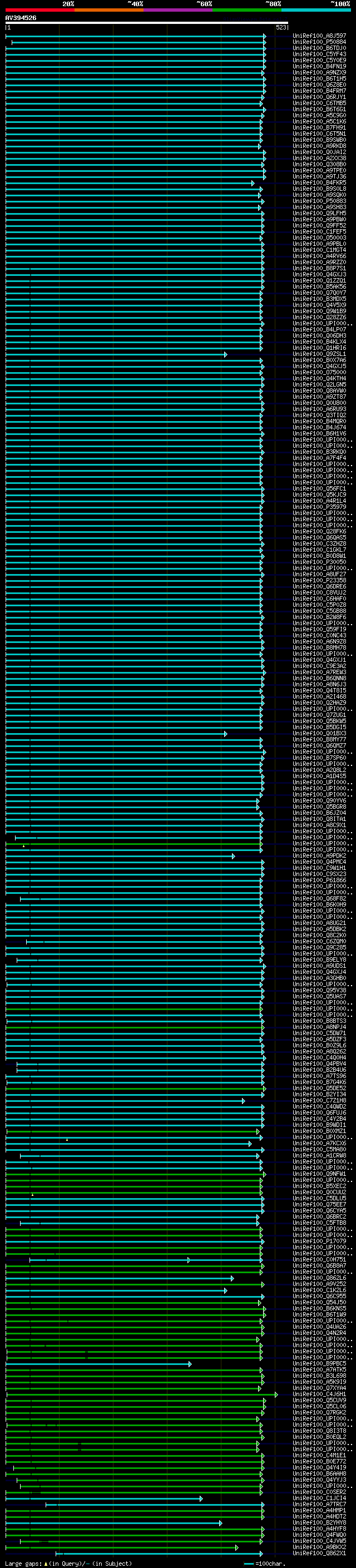Select hit label UniRef100_B9PBC5
This screenshot has height=1568, width=356.
coord(319,1363)
